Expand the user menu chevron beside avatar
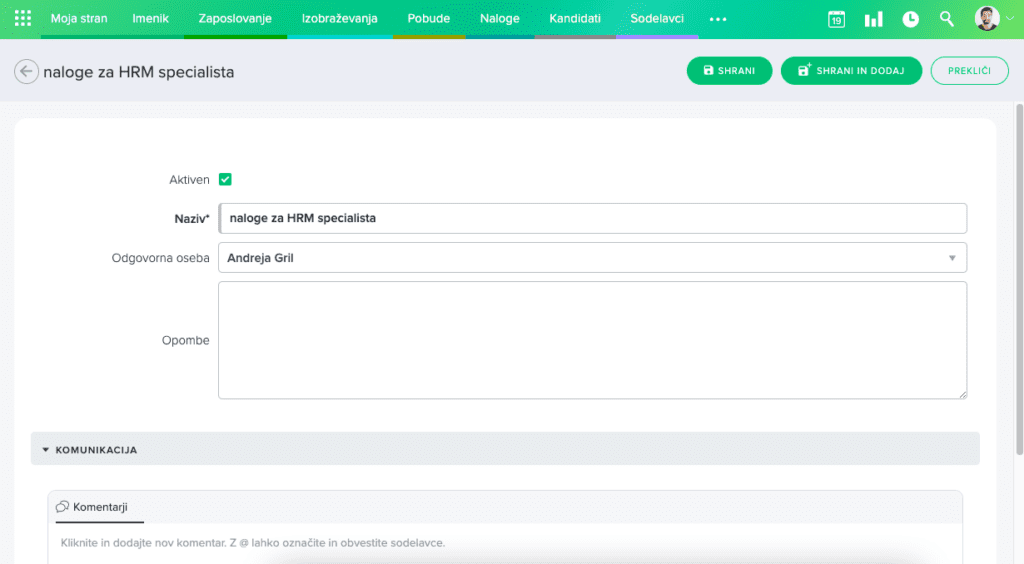The image size is (1024, 564). click(1009, 19)
